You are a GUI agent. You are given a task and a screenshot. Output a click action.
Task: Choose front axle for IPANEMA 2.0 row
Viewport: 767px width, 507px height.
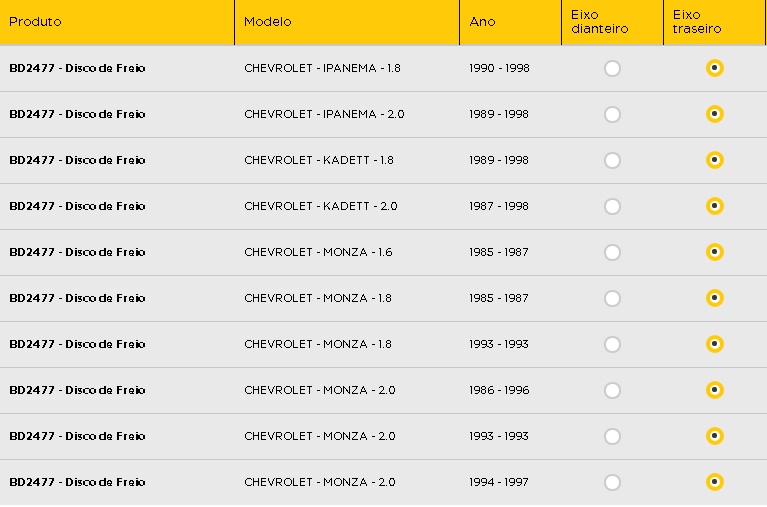(x=612, y=115)
